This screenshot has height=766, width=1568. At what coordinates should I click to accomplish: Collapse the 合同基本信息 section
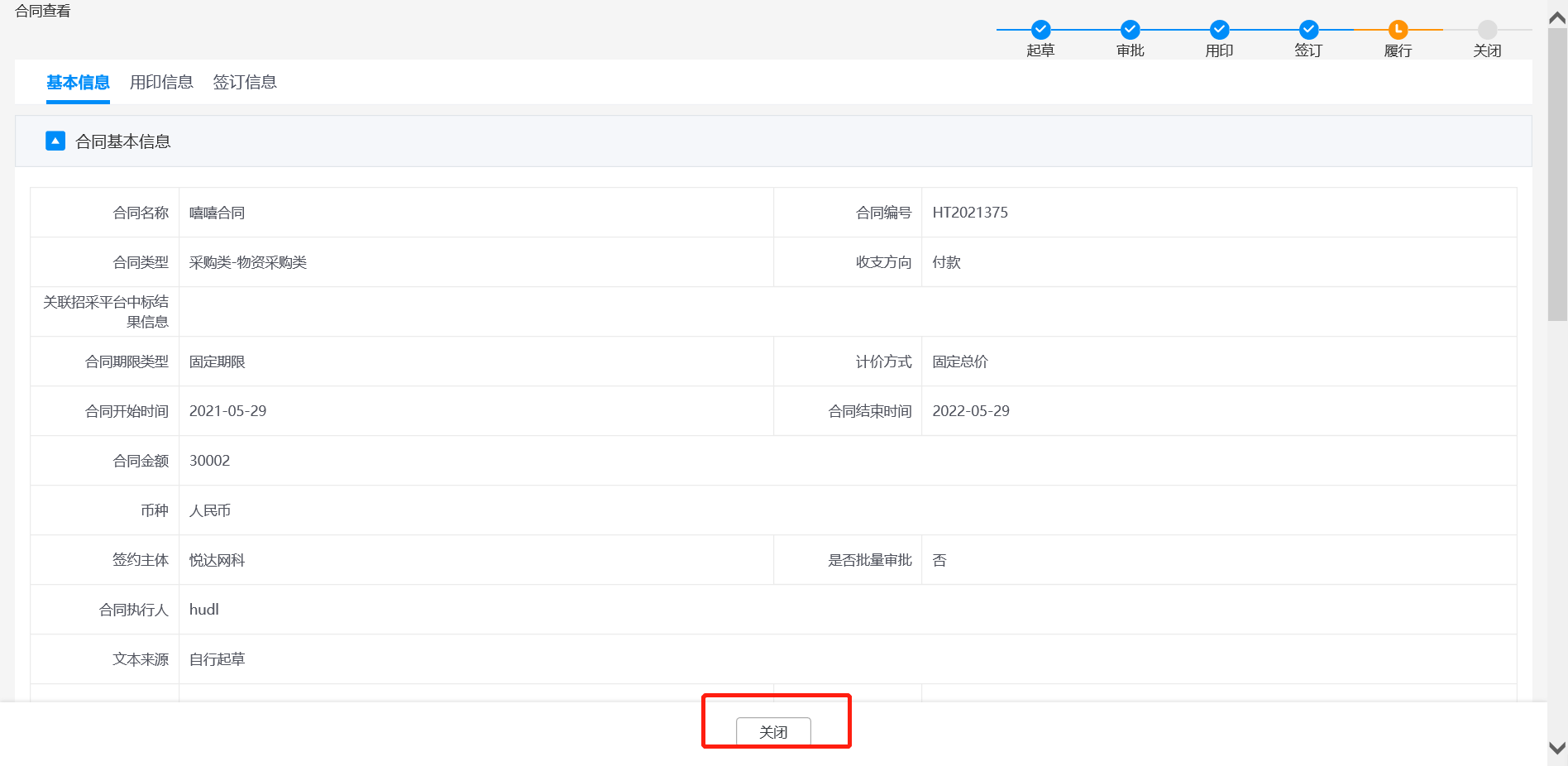55,141
